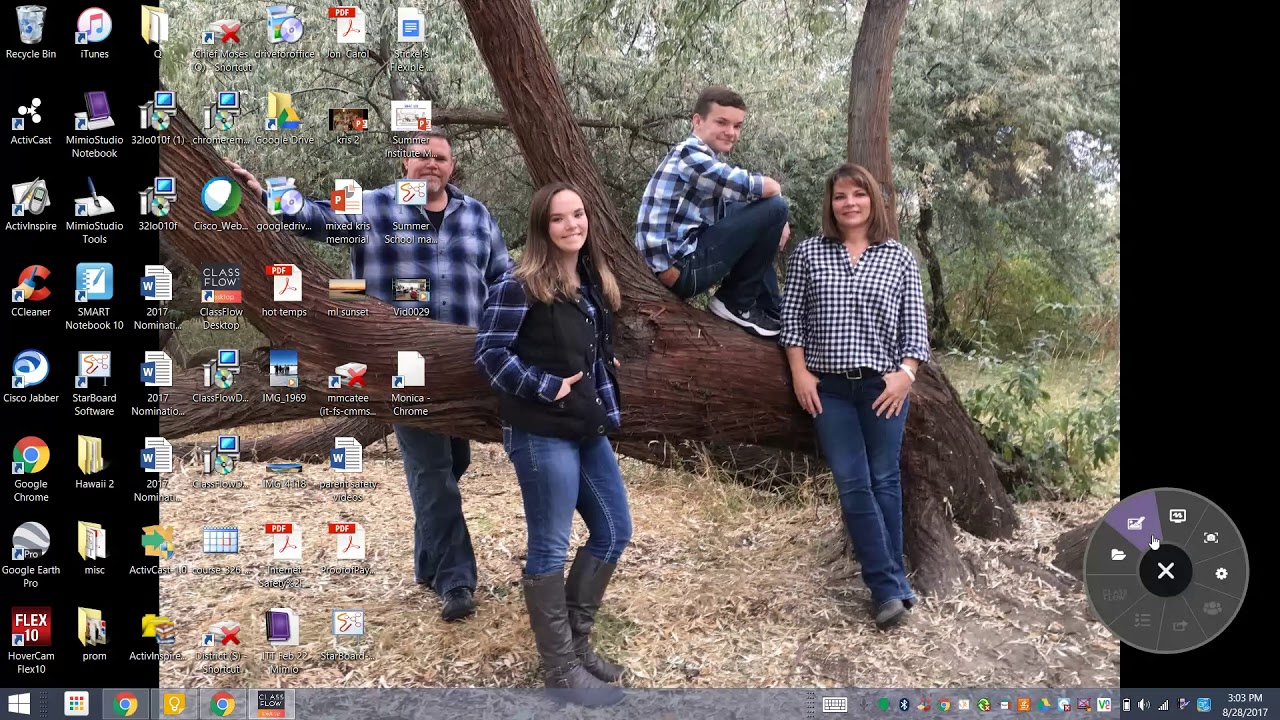Open the ml sunset image file
The width and height of the screenshot is (1280, 720).
[347, 297]
